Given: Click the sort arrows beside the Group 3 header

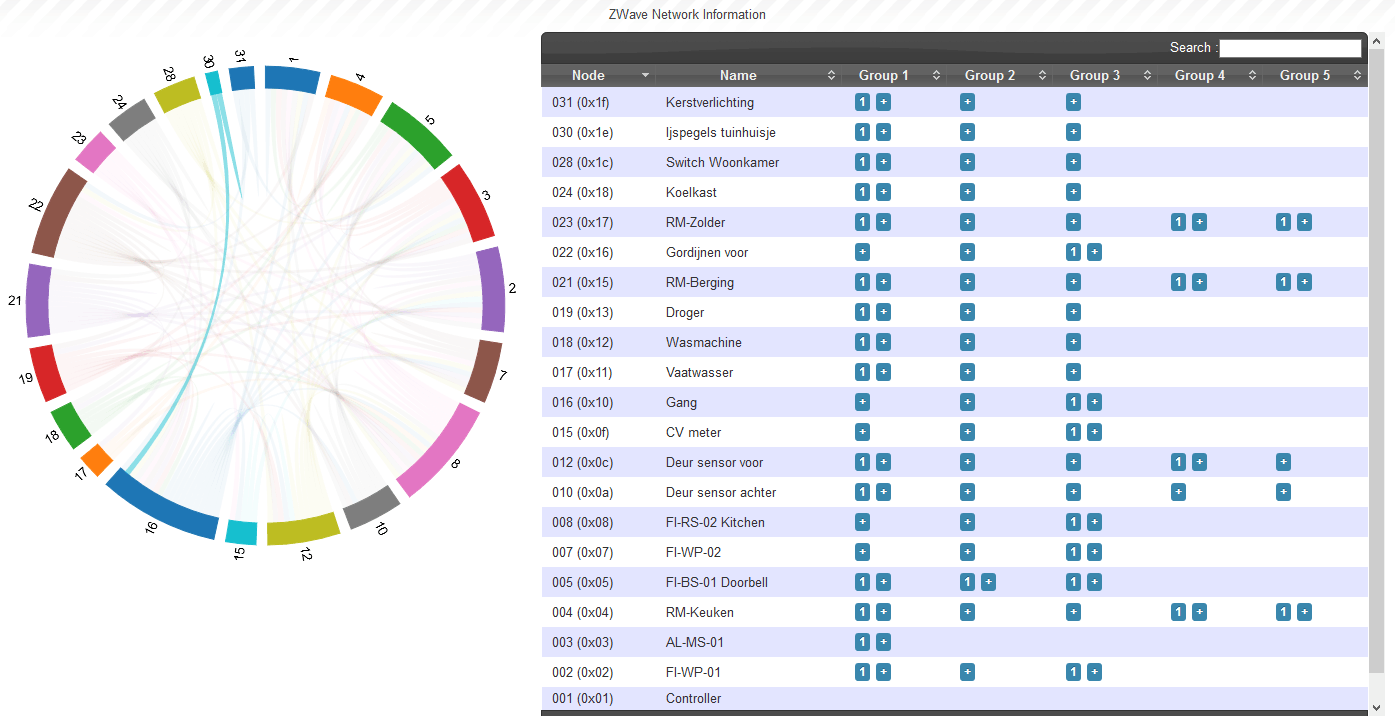Looking at the screenshot, I should click(x=1147, y=75).
